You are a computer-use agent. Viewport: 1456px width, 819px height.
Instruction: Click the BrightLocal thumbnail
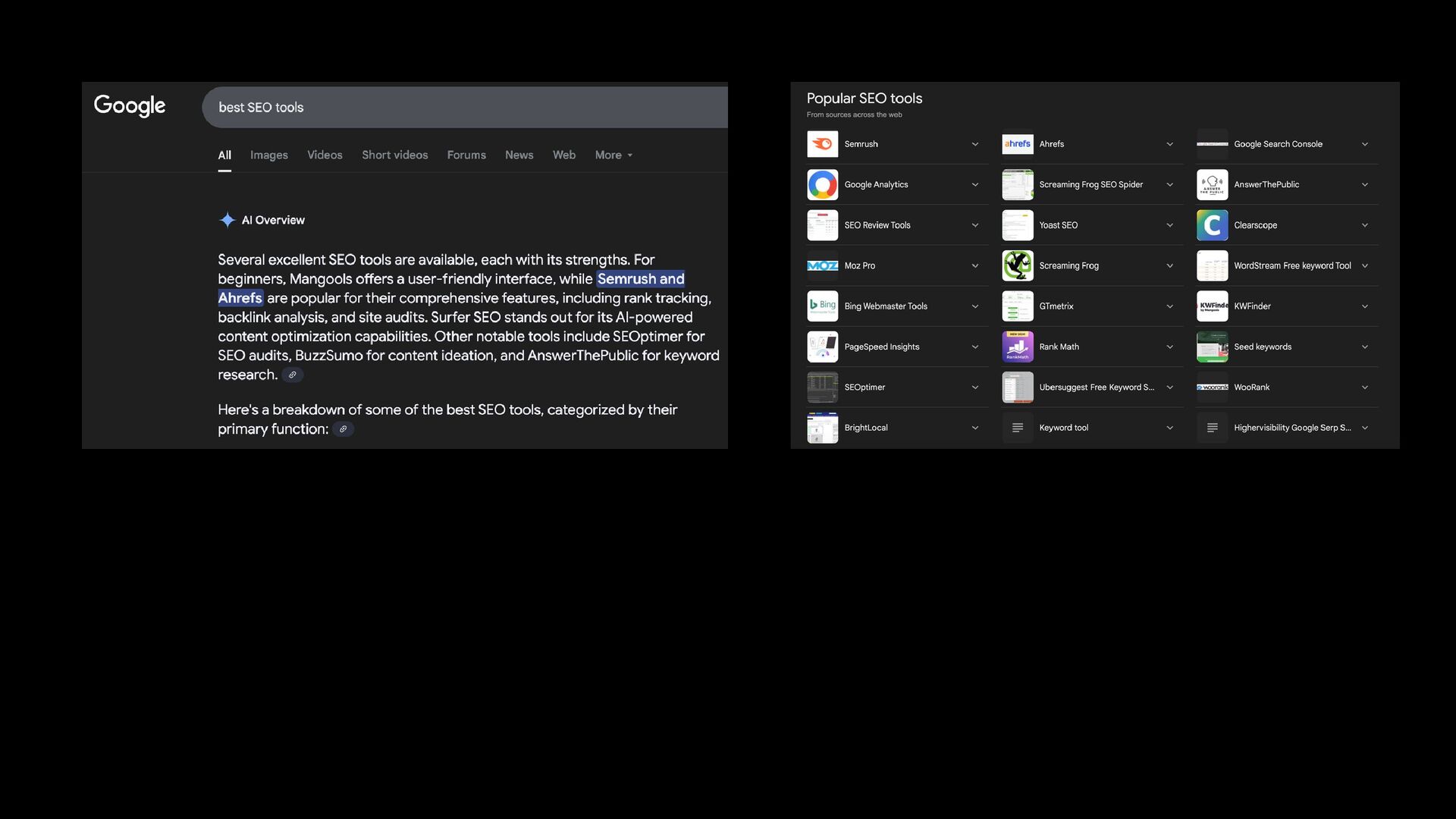tap(823, 428)
